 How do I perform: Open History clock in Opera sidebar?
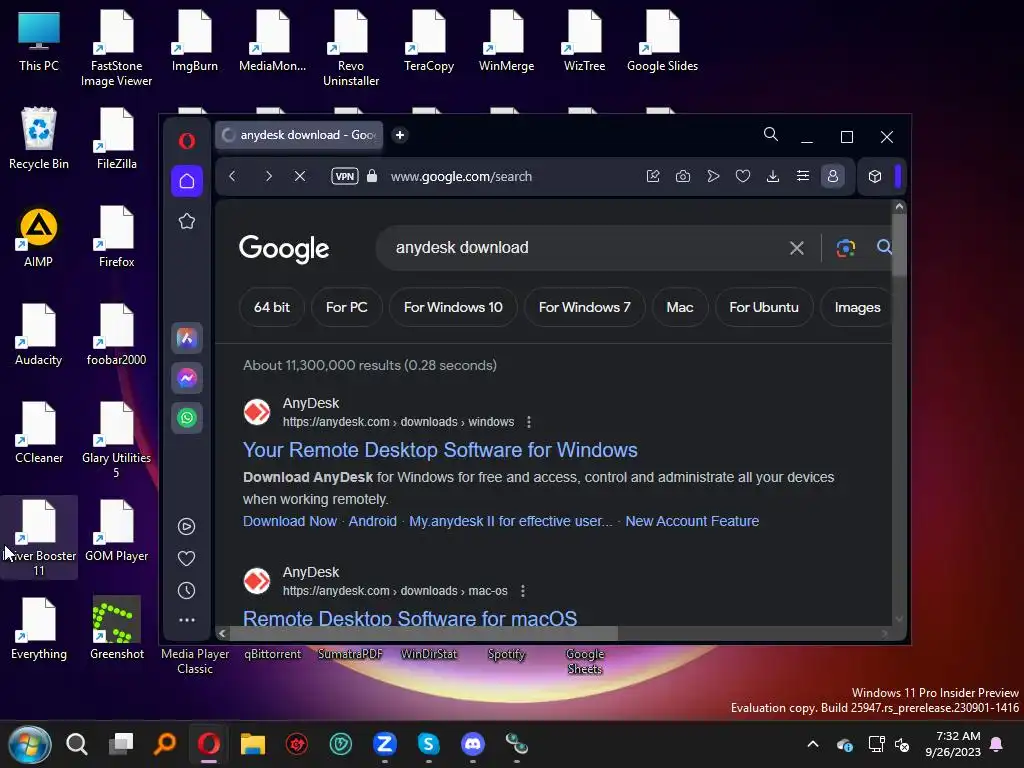click(x=187, y=590)
